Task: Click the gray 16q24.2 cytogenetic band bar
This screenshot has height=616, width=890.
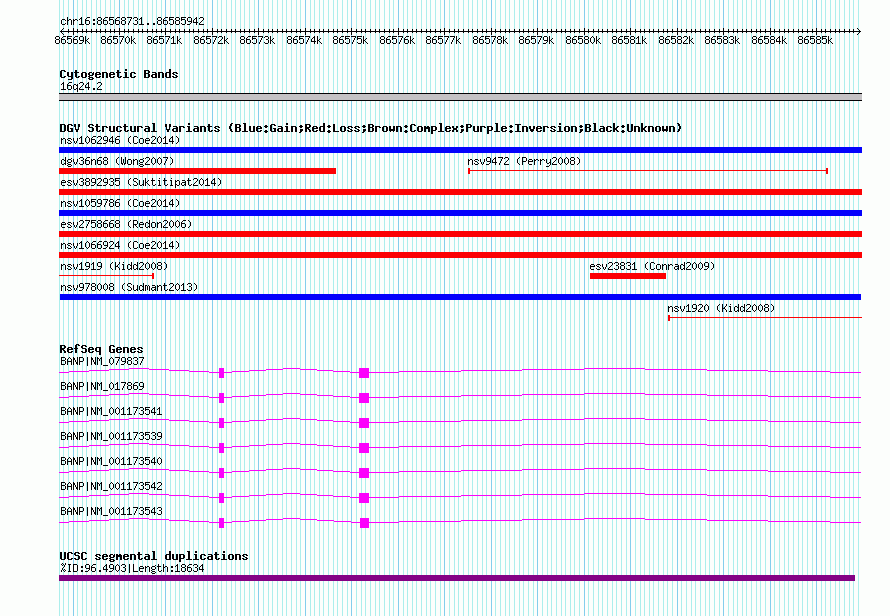Action: coord(460,97)
